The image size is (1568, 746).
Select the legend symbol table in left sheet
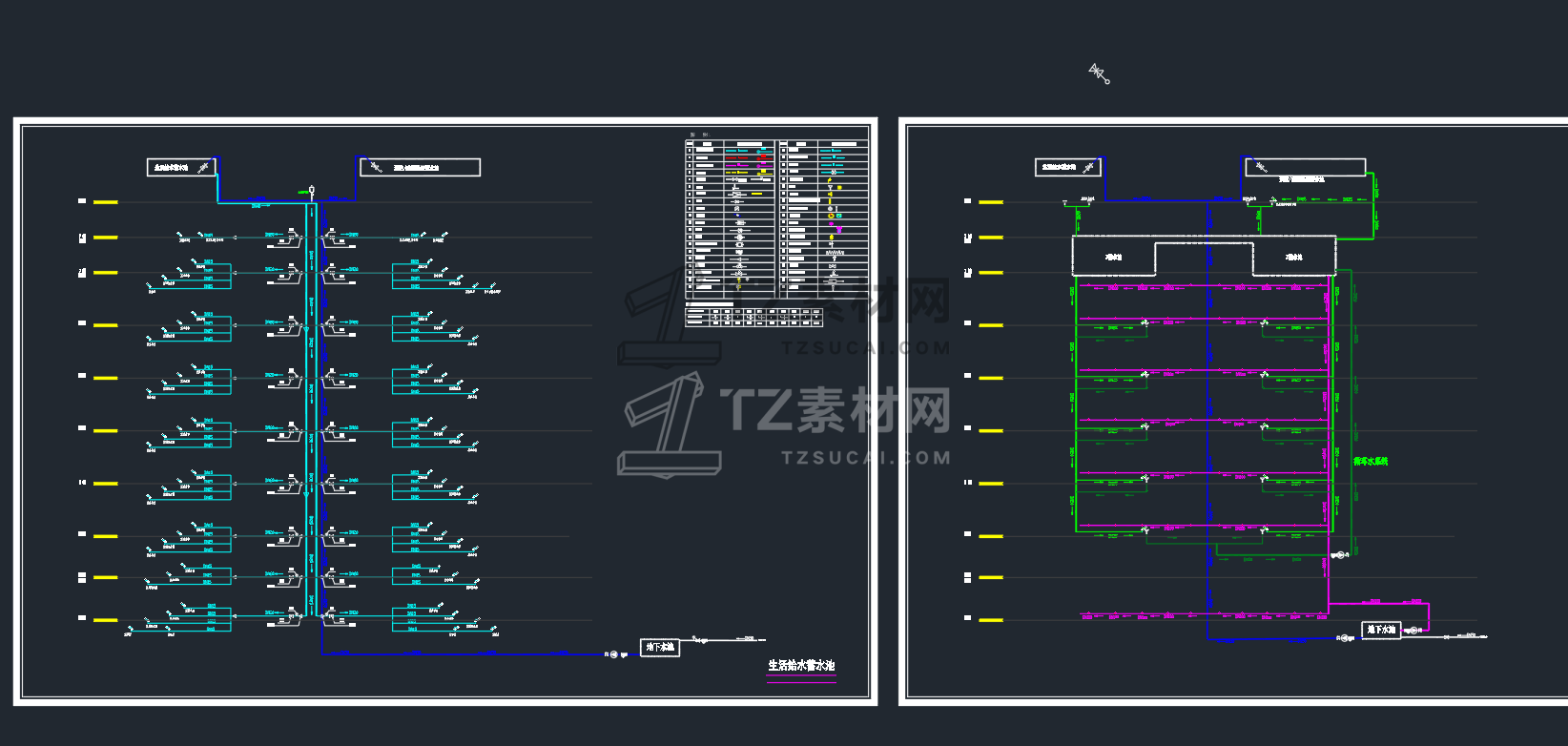[x=777, y=219]
